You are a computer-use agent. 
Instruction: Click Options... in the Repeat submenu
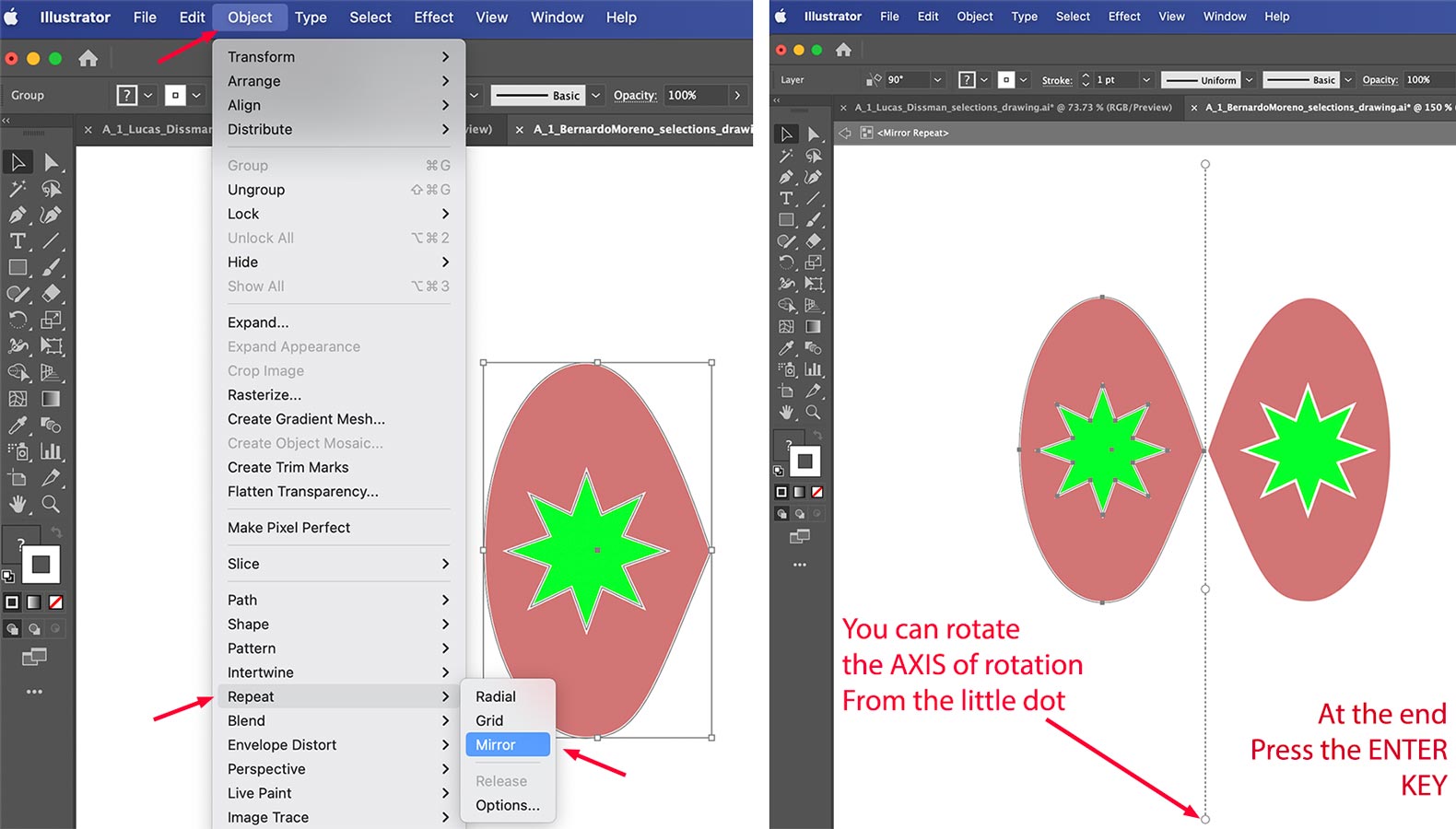(x=507, y=805)
